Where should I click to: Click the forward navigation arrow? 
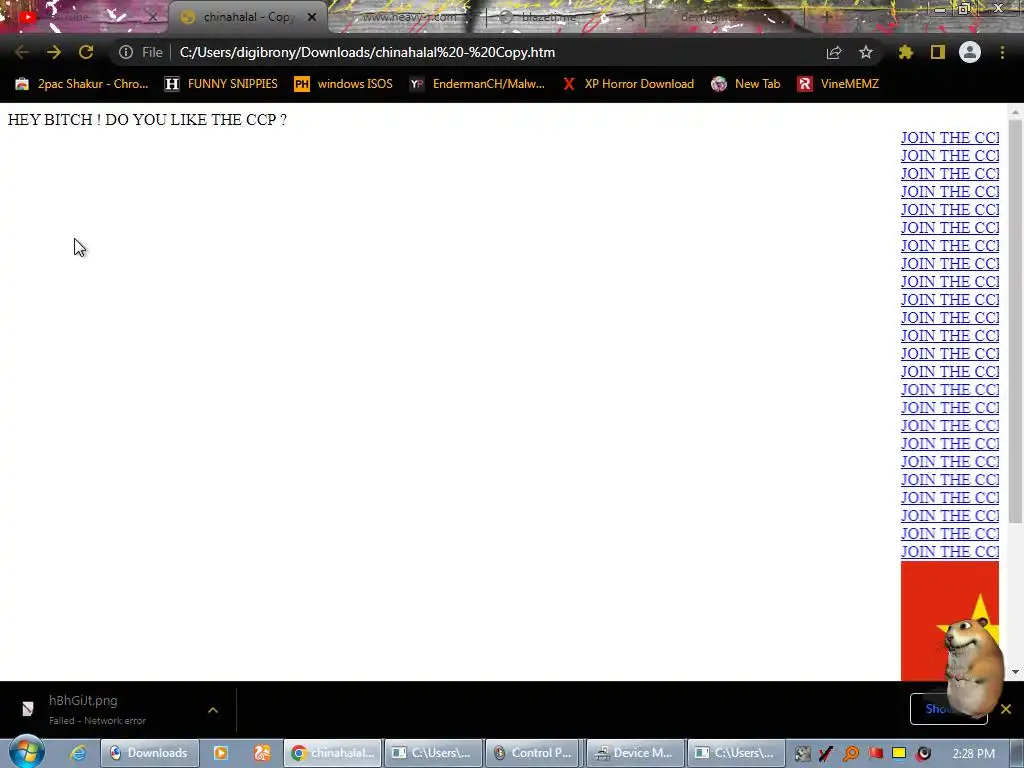(54, 52)
